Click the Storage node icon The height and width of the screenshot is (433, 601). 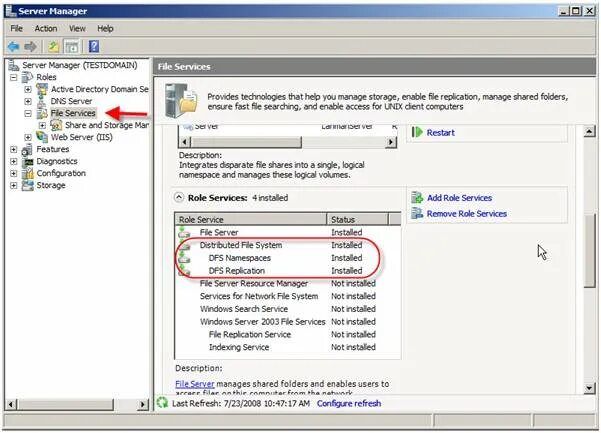(27, 185)
